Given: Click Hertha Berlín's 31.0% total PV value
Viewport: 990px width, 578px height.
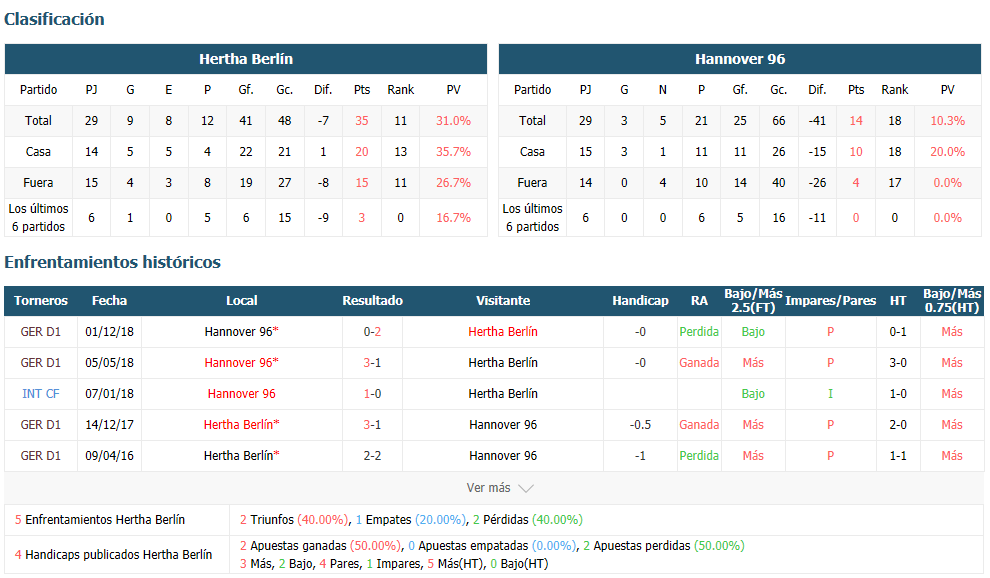Looking at the screenshot, I should click(x=453, y=121).
